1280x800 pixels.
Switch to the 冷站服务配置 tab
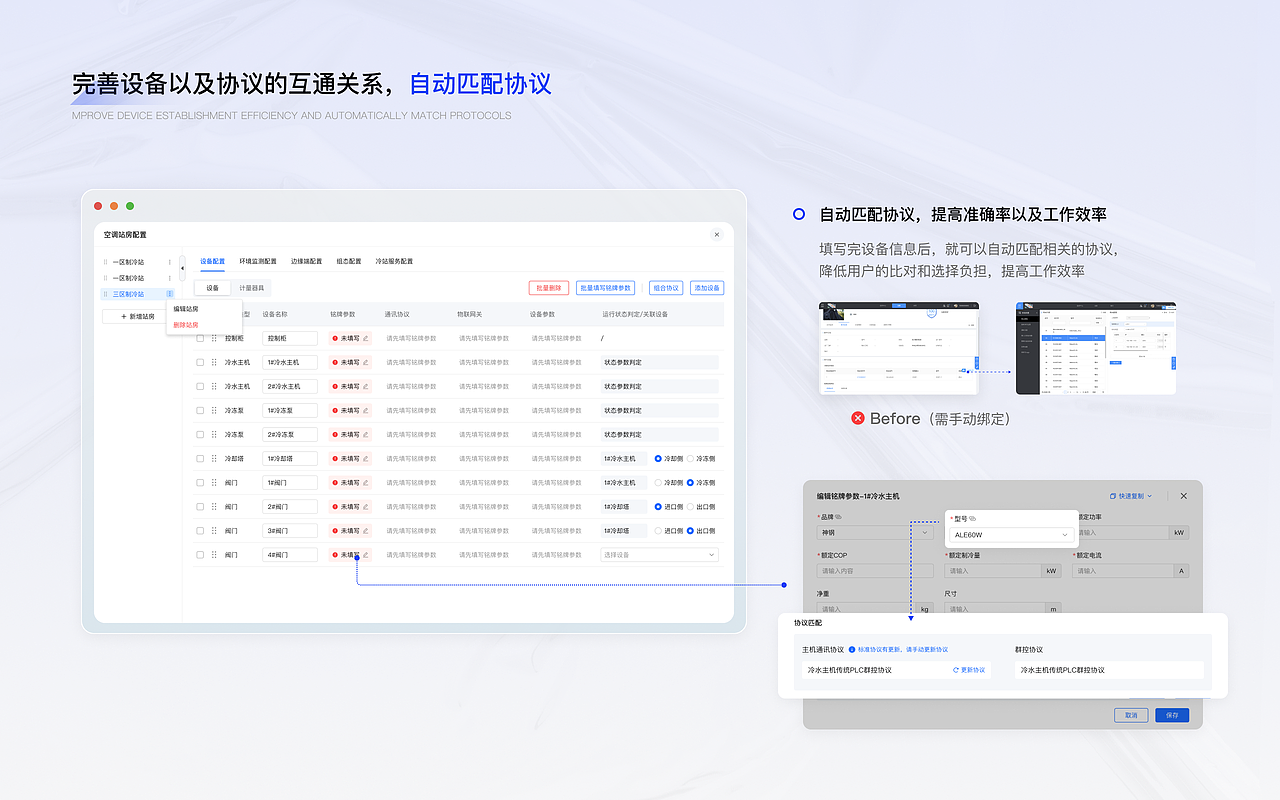[x=394, y=262]
